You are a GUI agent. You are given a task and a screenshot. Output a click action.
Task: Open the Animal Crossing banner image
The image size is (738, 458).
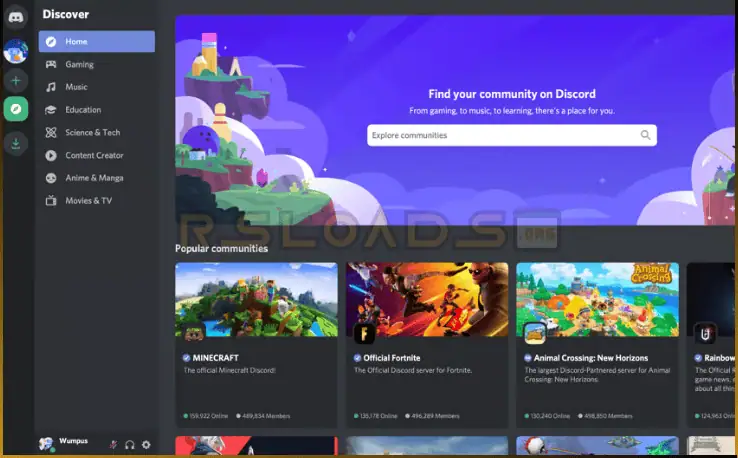pos(597,299)
